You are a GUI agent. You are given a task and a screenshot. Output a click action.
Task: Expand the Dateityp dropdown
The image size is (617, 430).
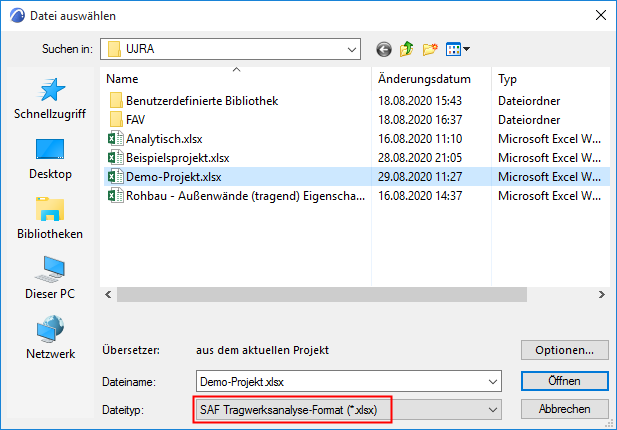coord(490,409)
